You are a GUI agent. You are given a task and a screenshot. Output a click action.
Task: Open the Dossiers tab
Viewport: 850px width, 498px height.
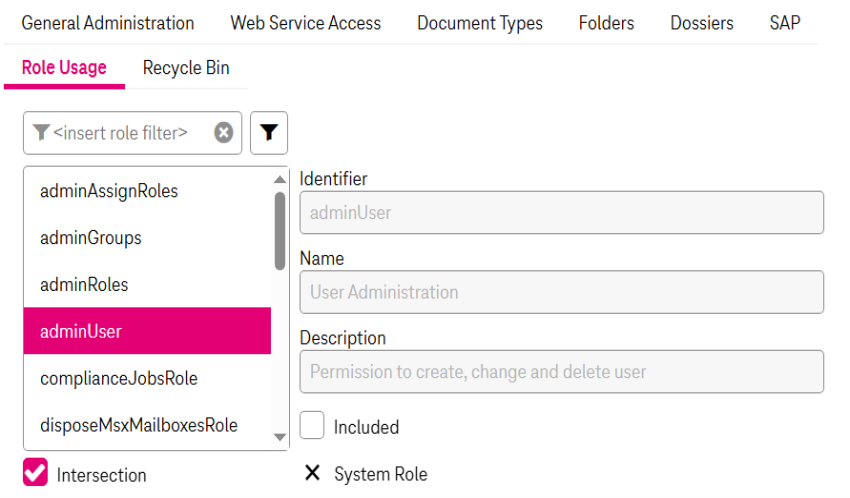(x=701, y=22)
